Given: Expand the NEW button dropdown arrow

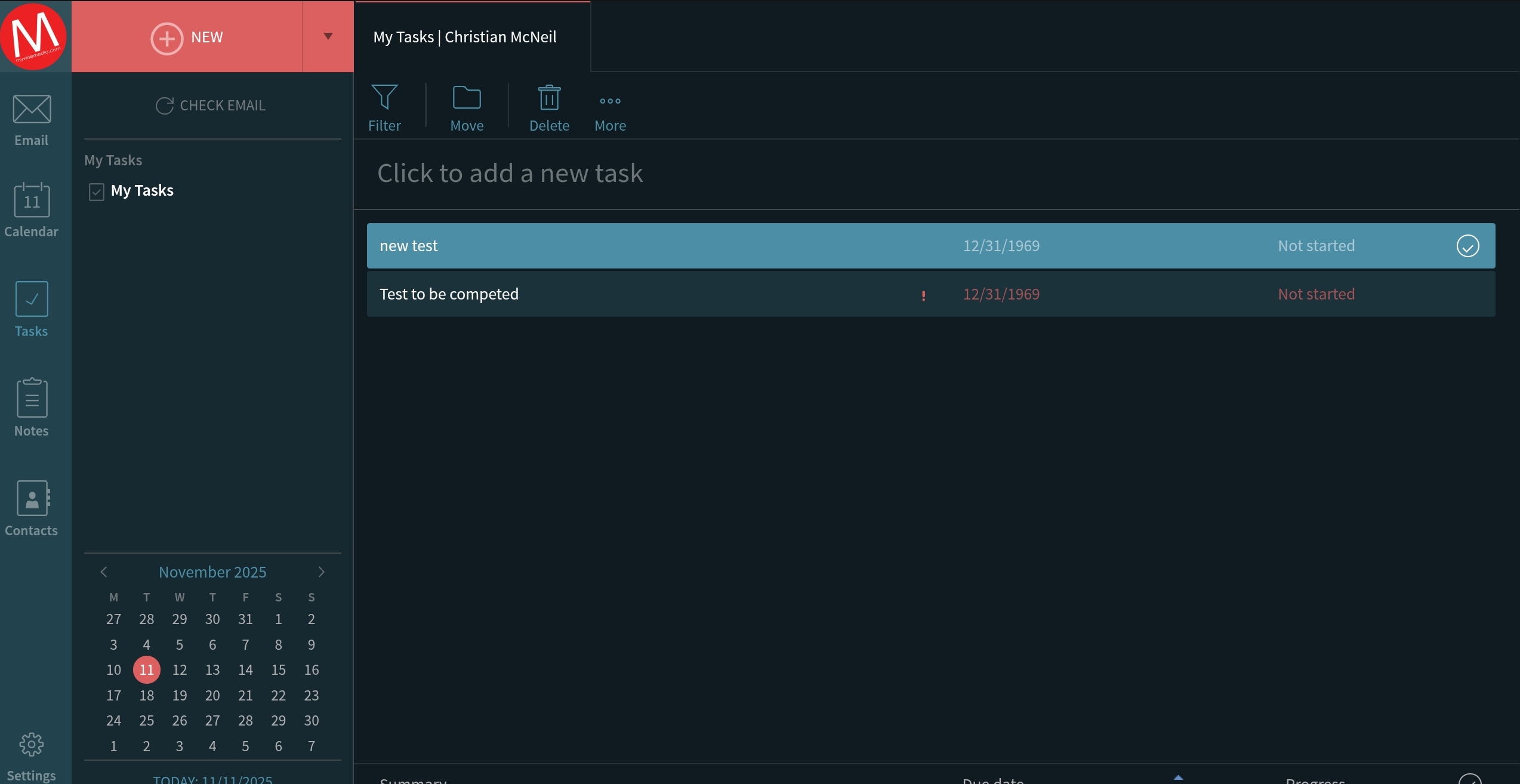Looking at the screenshot, I should 327,36.
